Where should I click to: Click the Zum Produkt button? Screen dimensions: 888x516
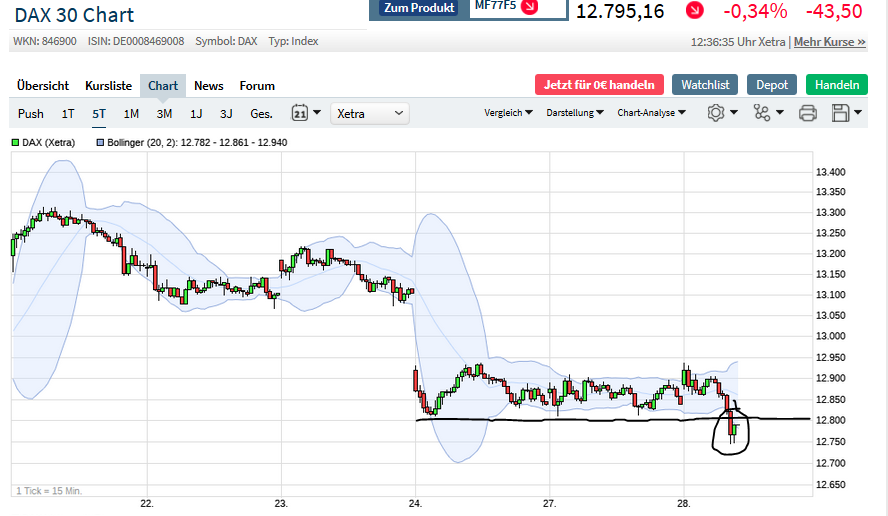click(419, 8)
